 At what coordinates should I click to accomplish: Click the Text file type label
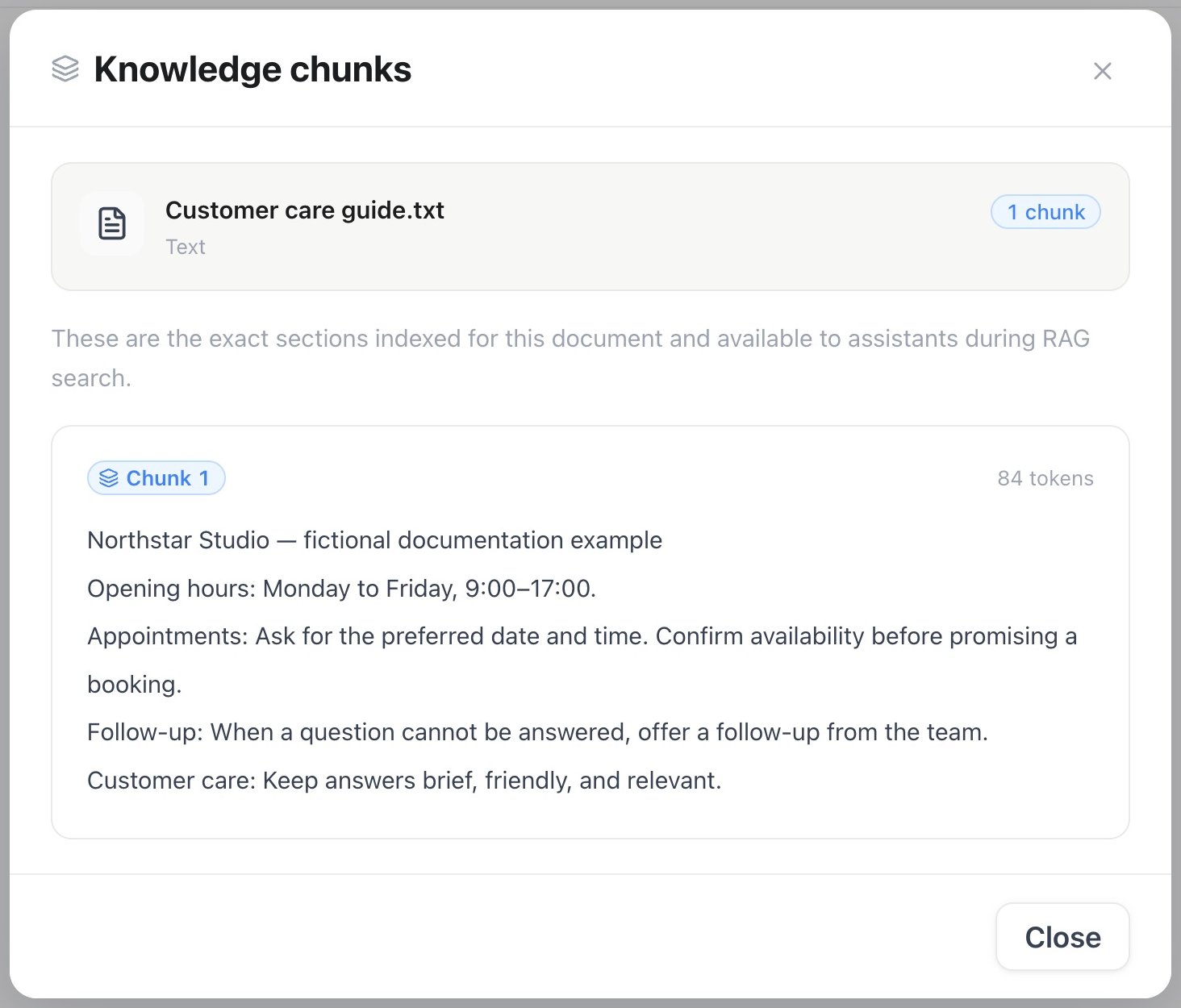(x=186, y=247)
